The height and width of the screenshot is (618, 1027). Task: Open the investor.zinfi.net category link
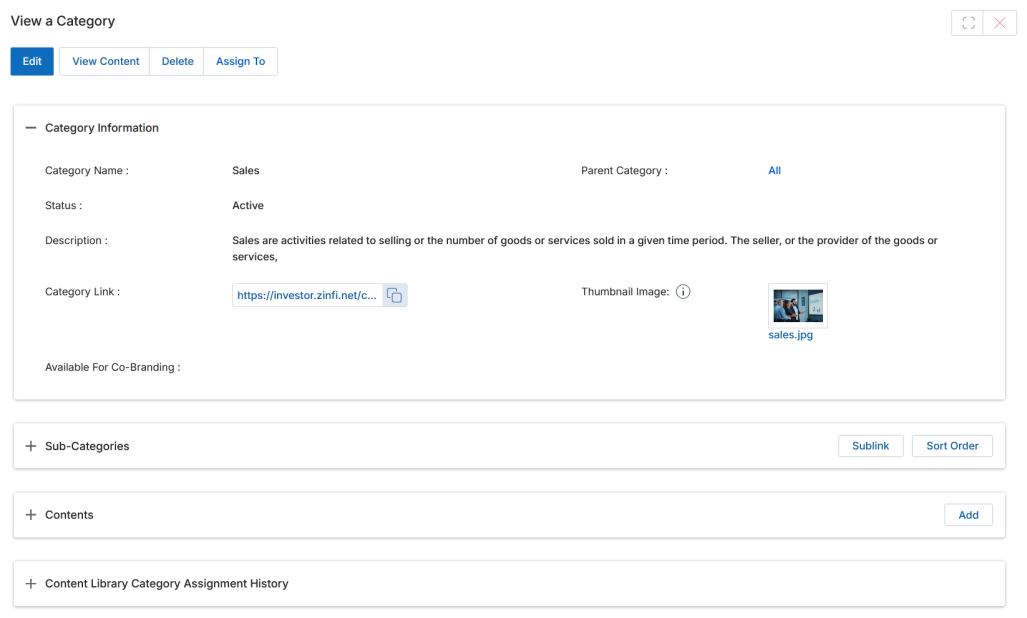click(307, 295)
